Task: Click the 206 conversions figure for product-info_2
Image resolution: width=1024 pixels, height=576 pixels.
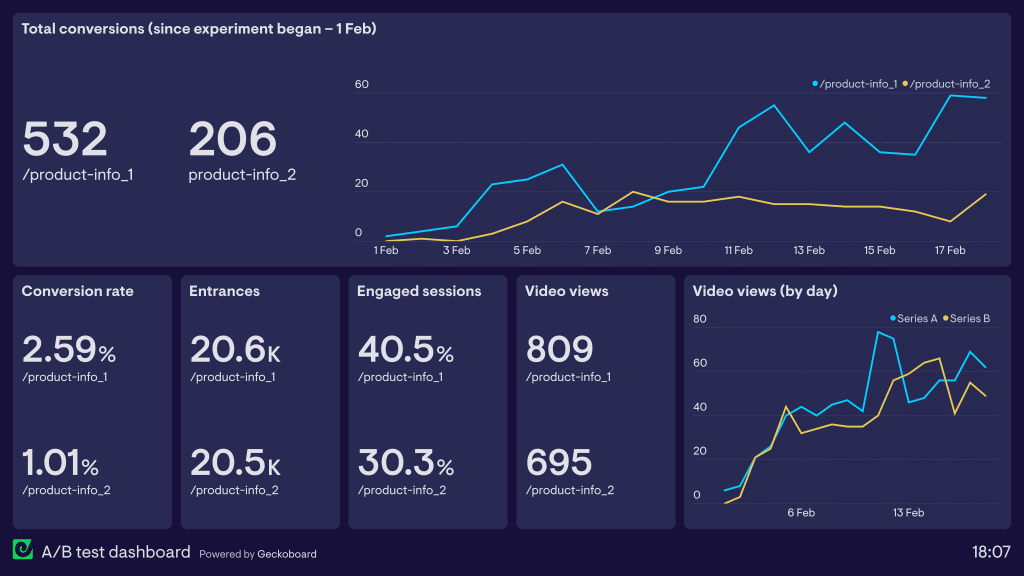Action: tap(231, 140)
